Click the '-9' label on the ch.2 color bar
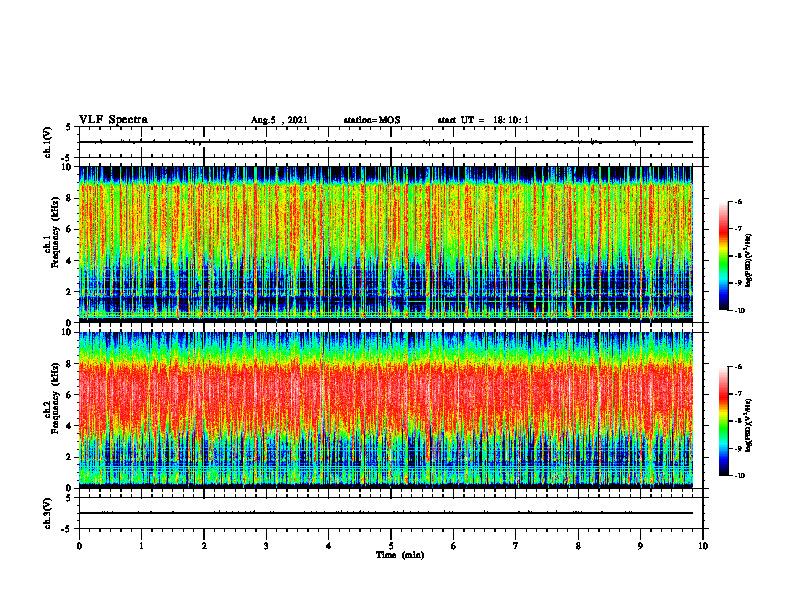This screenshot has width=792, height=612. click(738, 448)
